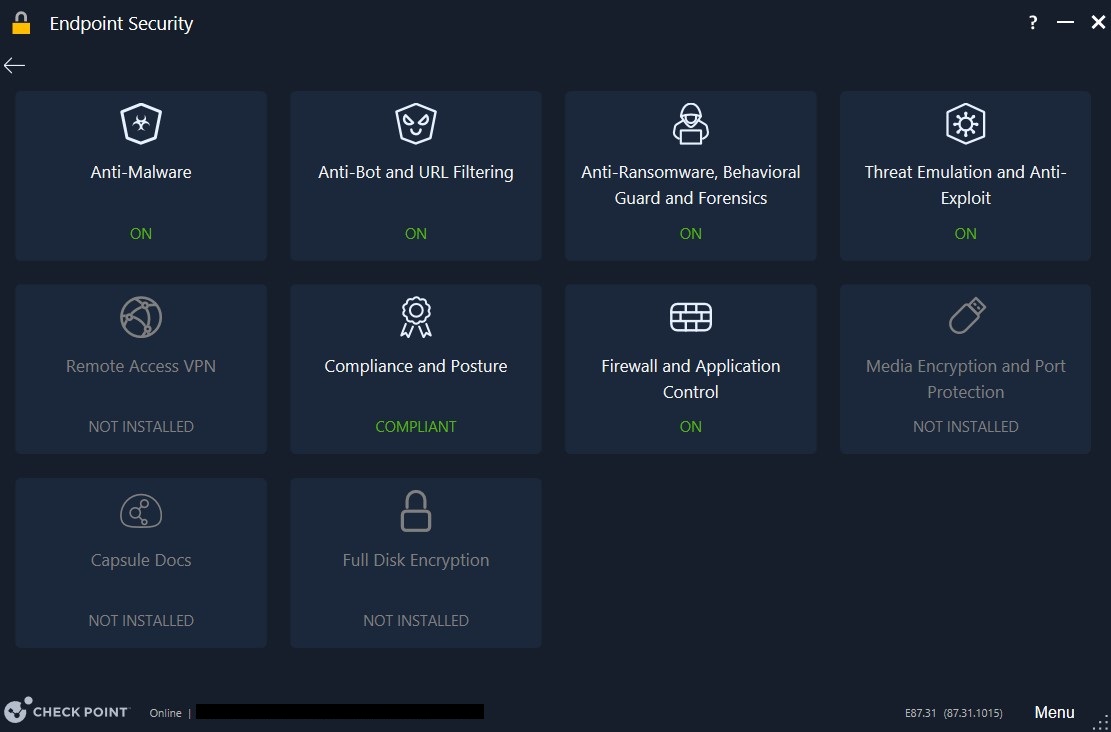
Task: Click the yellow lock icon in title bar
Action: (x=21, y=23)
